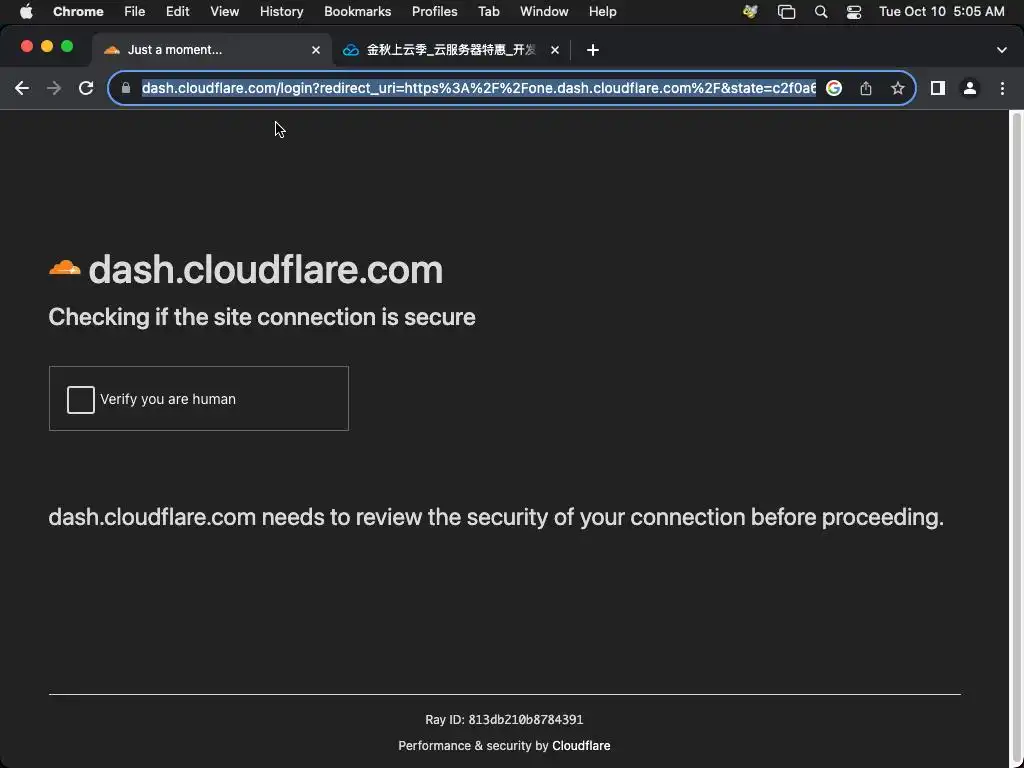This screenshot has width=1024, height=768.
Task: Open the Apple menu
Action: click(26, 12)
